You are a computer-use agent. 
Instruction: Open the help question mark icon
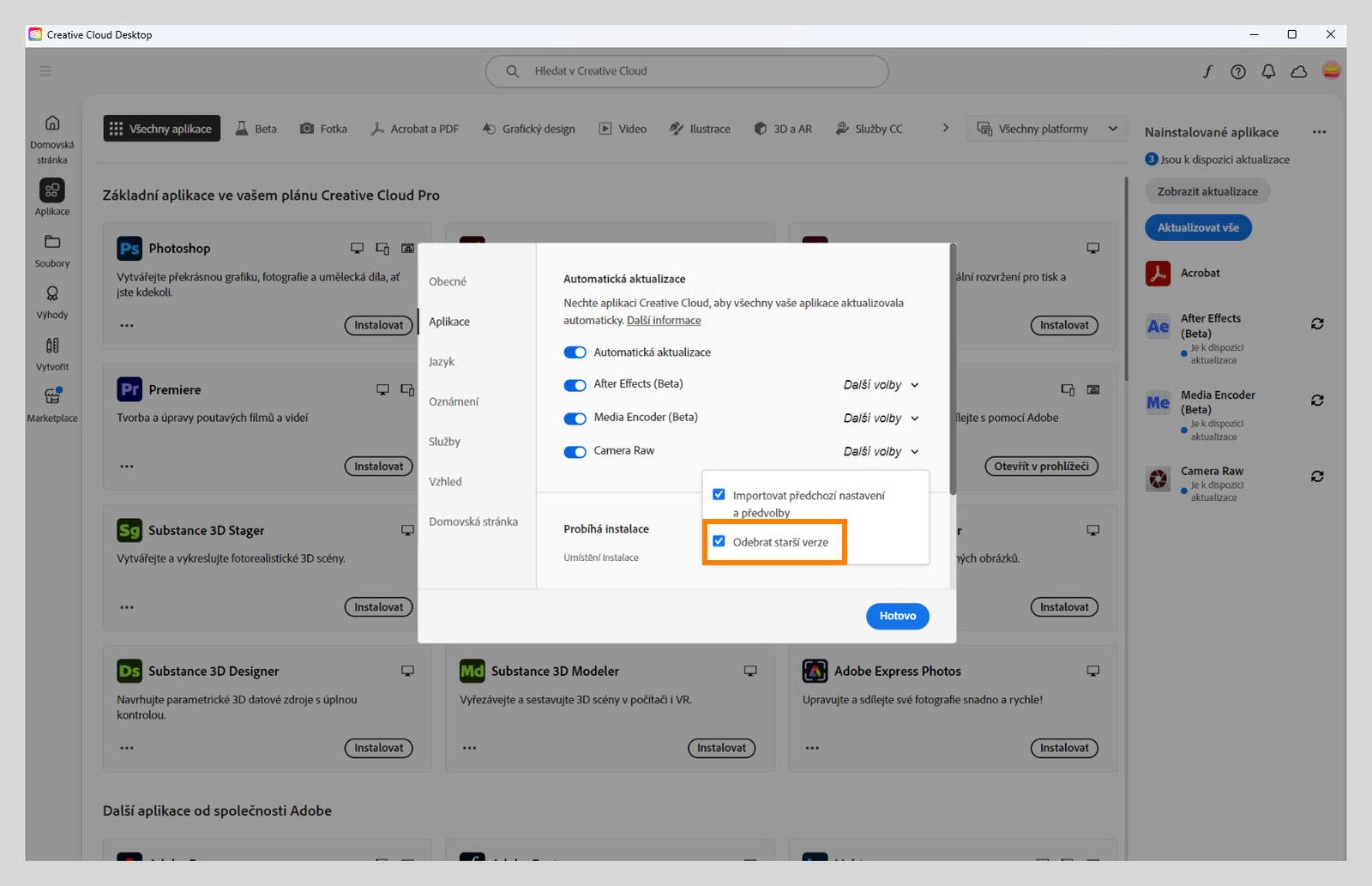pyautogui.click(x=1238, y=71)
